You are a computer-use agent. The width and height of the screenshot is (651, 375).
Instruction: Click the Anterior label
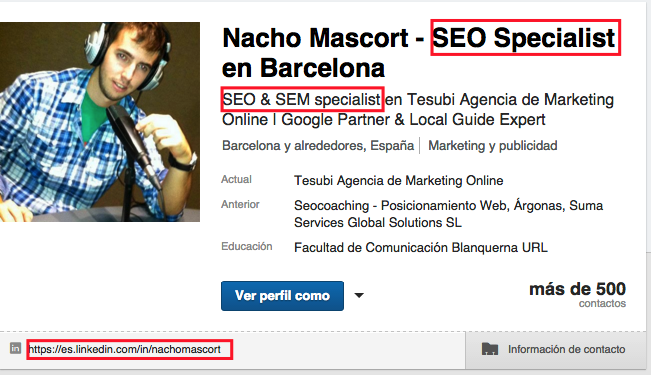pyautogui.click(x=240, y=204)
